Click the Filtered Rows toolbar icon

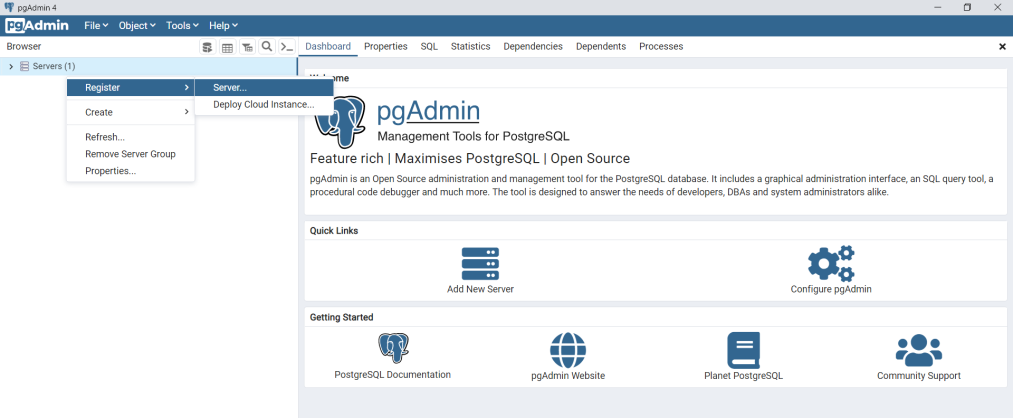tap(247, 47)
